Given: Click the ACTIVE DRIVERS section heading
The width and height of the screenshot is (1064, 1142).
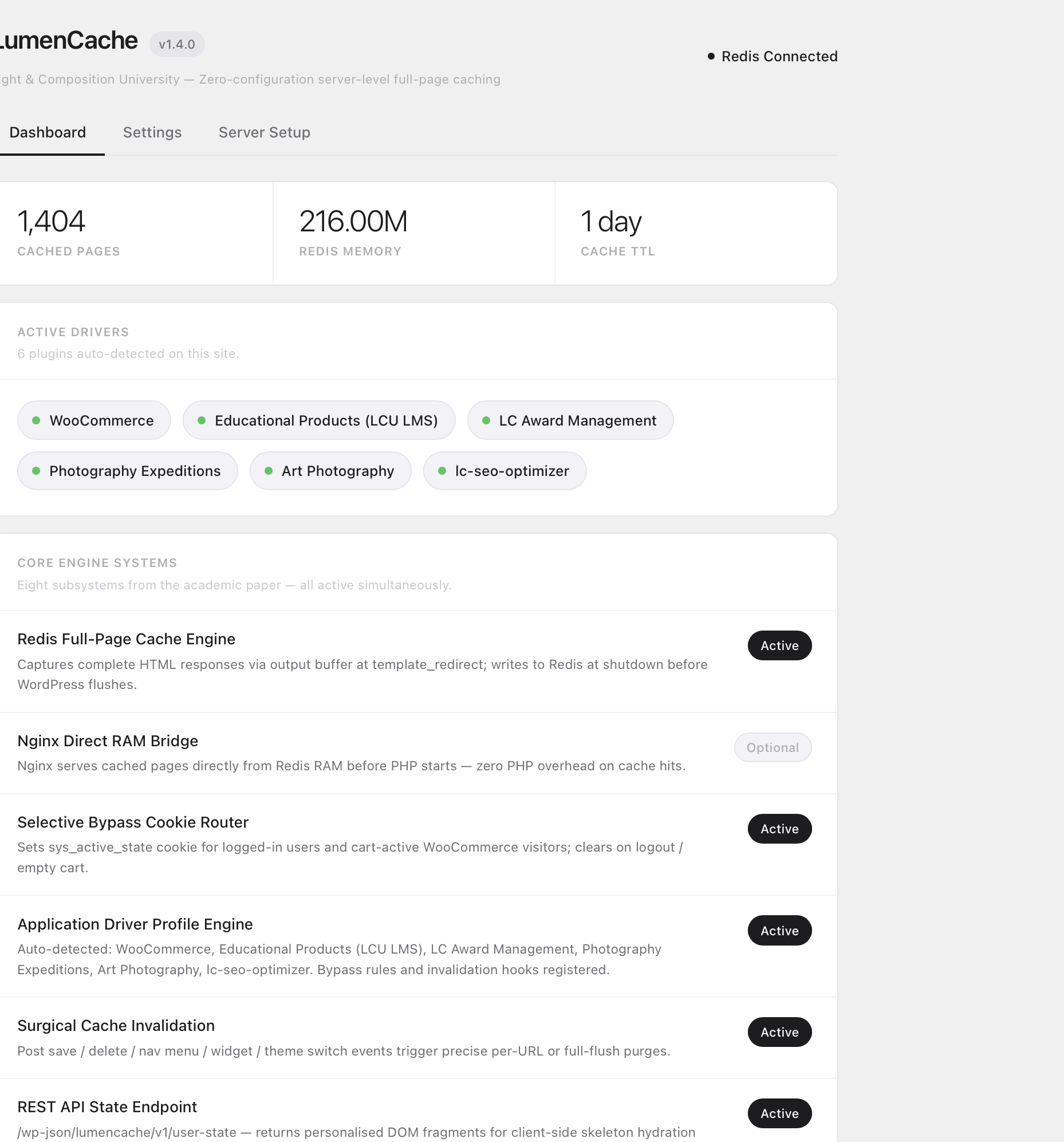Looking at the screenshot, I should (x=73, y=332).
